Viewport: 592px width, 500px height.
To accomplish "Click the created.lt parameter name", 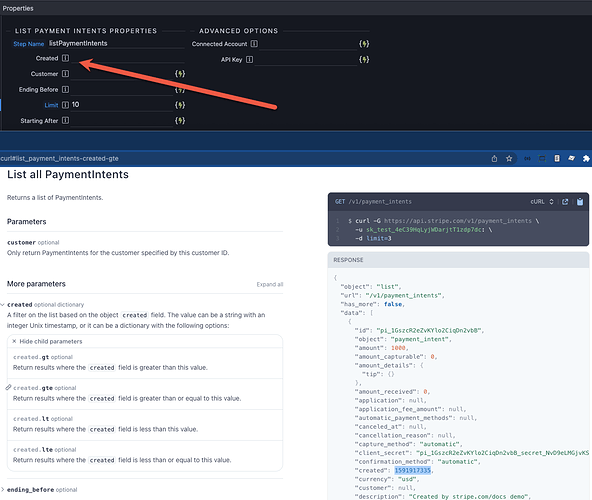I will tap(31, 419).
